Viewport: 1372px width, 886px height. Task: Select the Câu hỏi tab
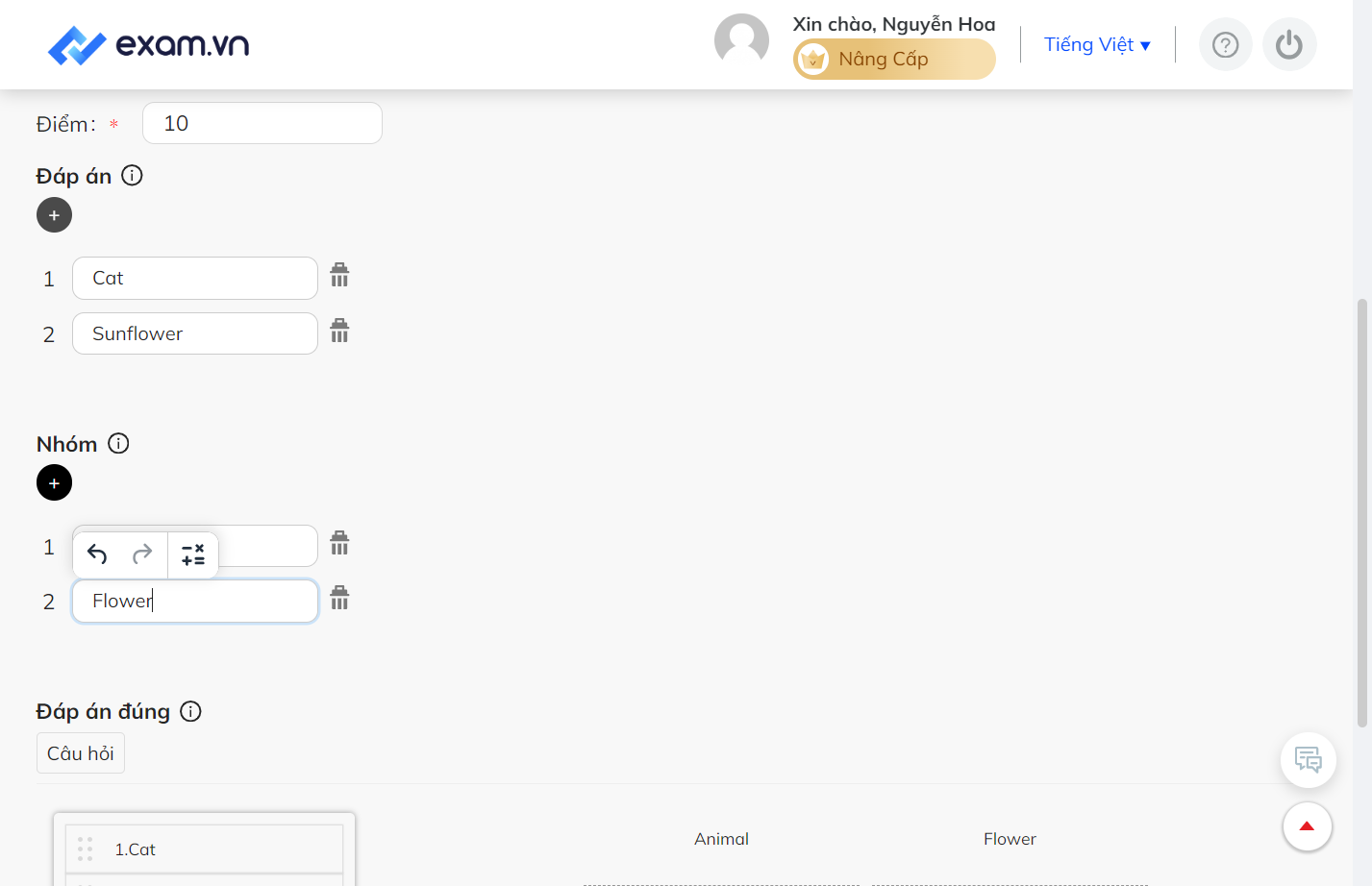click(x=81, y=753)
